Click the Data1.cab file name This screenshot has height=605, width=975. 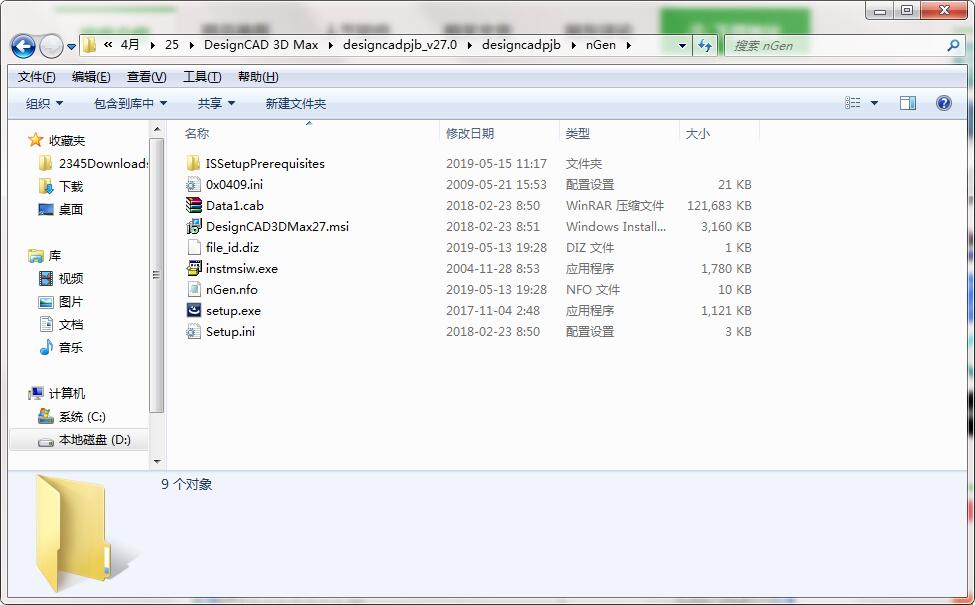point(234,206)
